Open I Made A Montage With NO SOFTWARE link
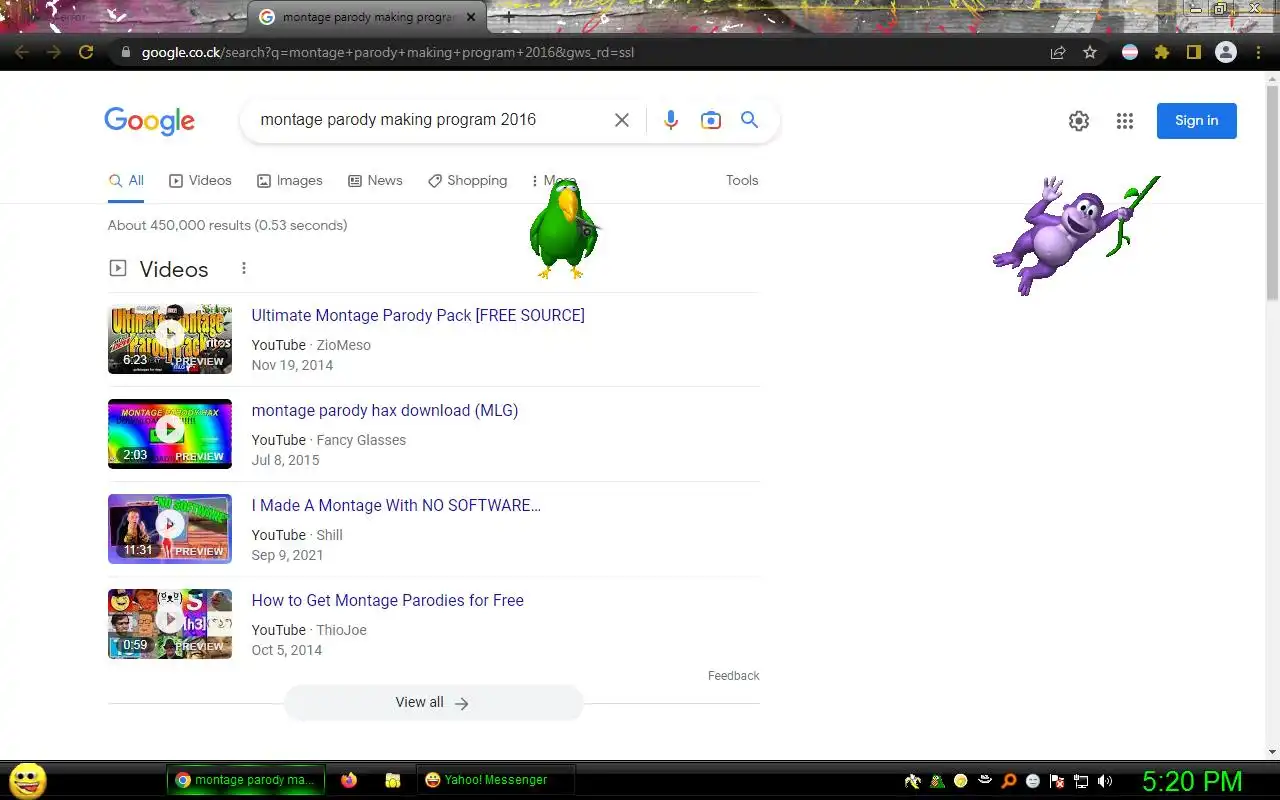 coord(396,505)
